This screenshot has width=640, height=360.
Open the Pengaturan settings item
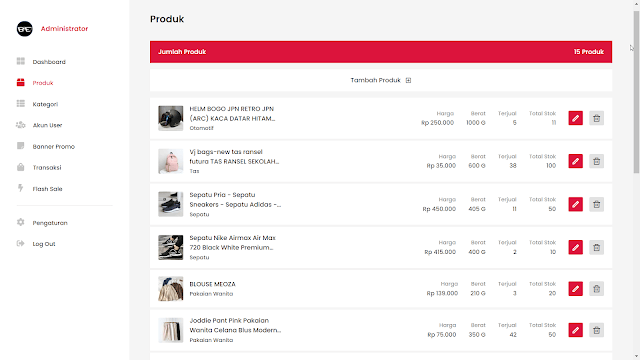pos(50,223)
